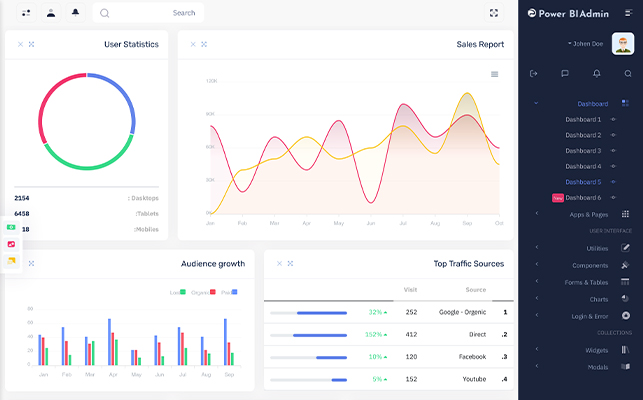This screenshot has height=400, width=643.
Task: Click the sidebar search magnifier icon
Action: 628,73
